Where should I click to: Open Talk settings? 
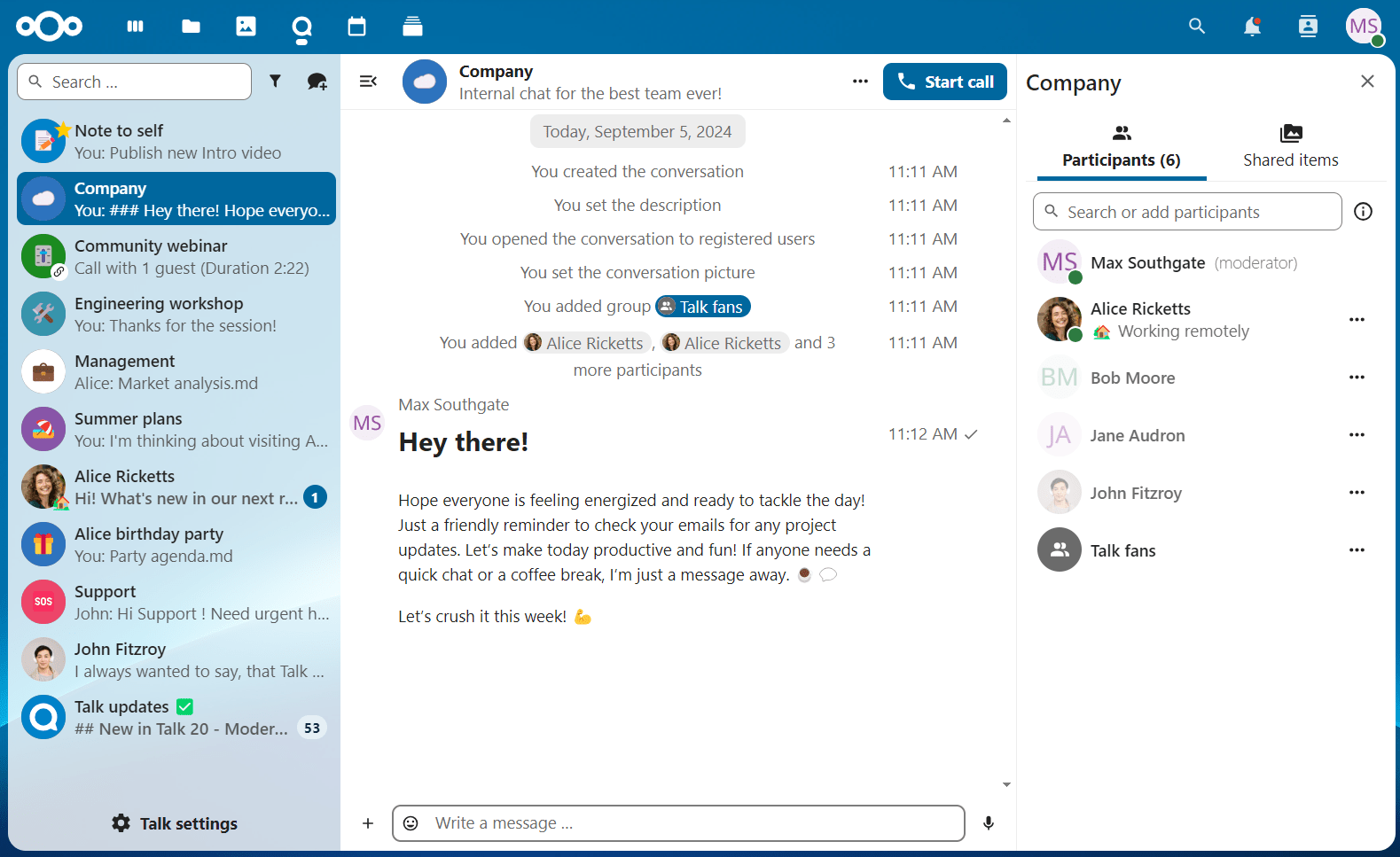pyautogui.click(x=175, y=823)
